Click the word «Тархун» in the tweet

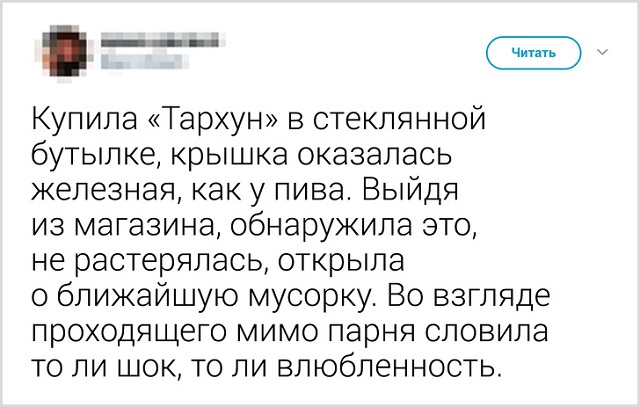(x=211, y=123)
